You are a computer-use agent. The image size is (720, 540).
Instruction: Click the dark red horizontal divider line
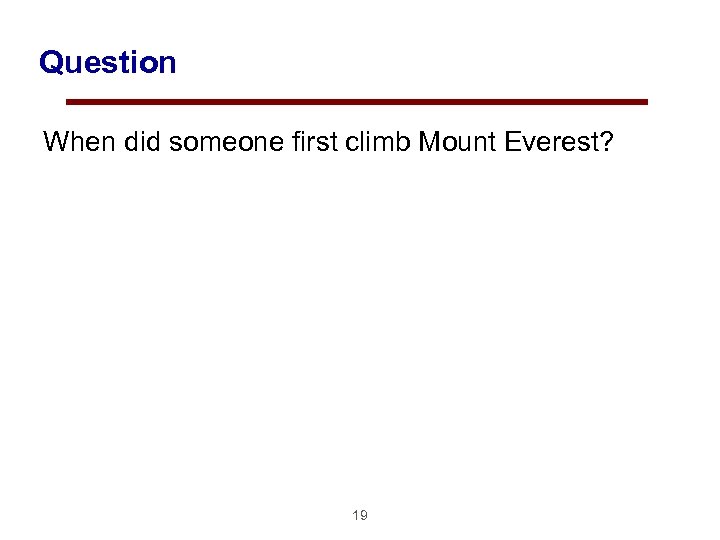pos(356,101)
